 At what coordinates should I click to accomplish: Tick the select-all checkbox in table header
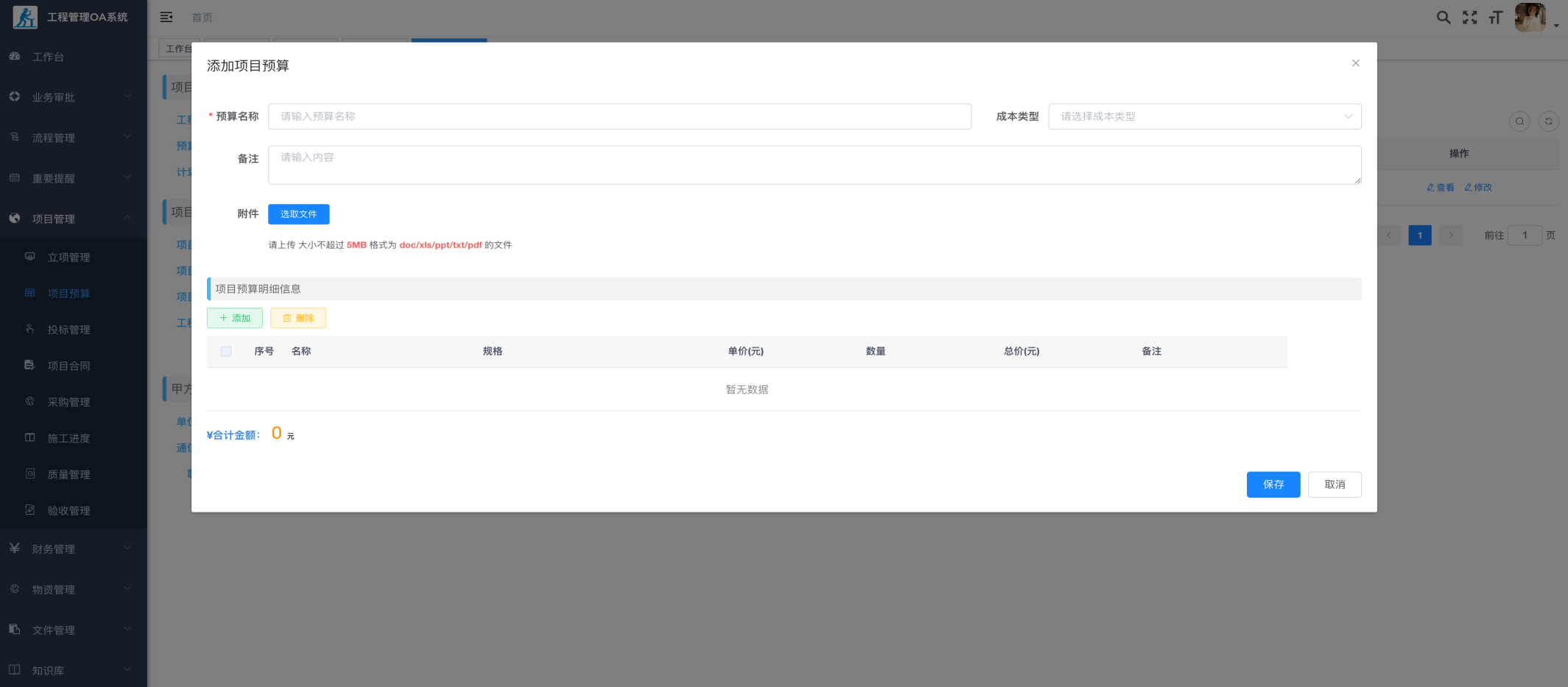coord(226,351)
